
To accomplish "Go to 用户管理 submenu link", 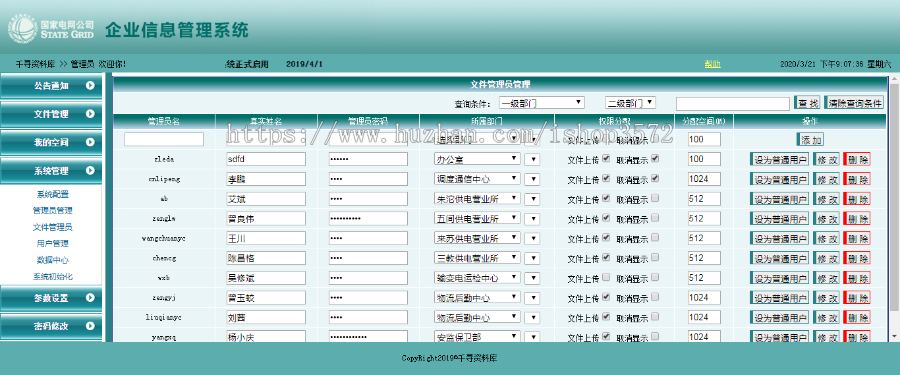I will click(53, 243).
